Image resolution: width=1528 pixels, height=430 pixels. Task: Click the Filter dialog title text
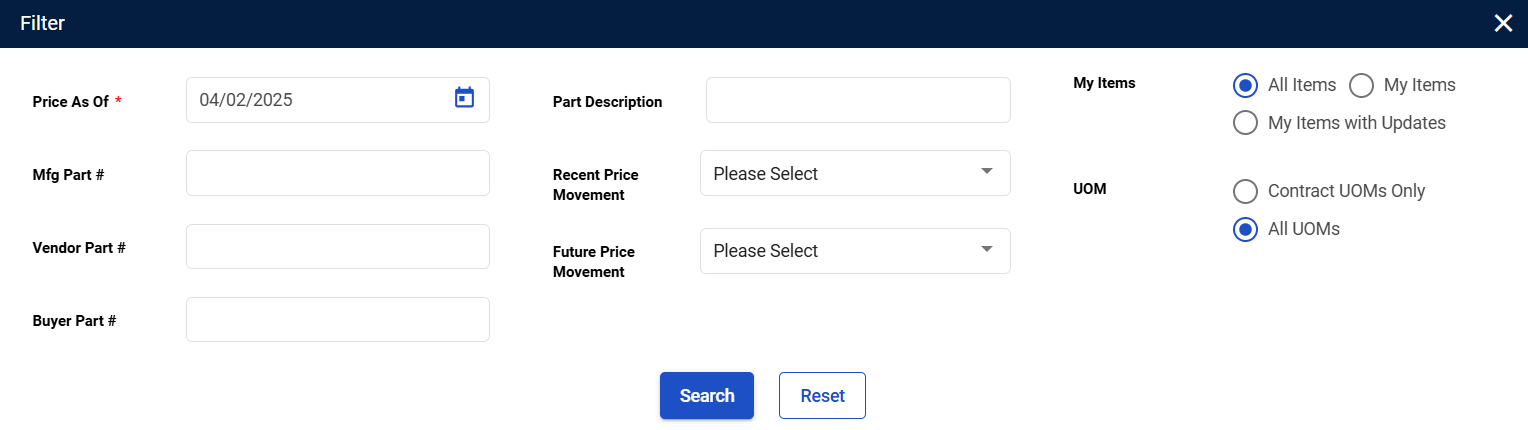click(x=42, y=23)
